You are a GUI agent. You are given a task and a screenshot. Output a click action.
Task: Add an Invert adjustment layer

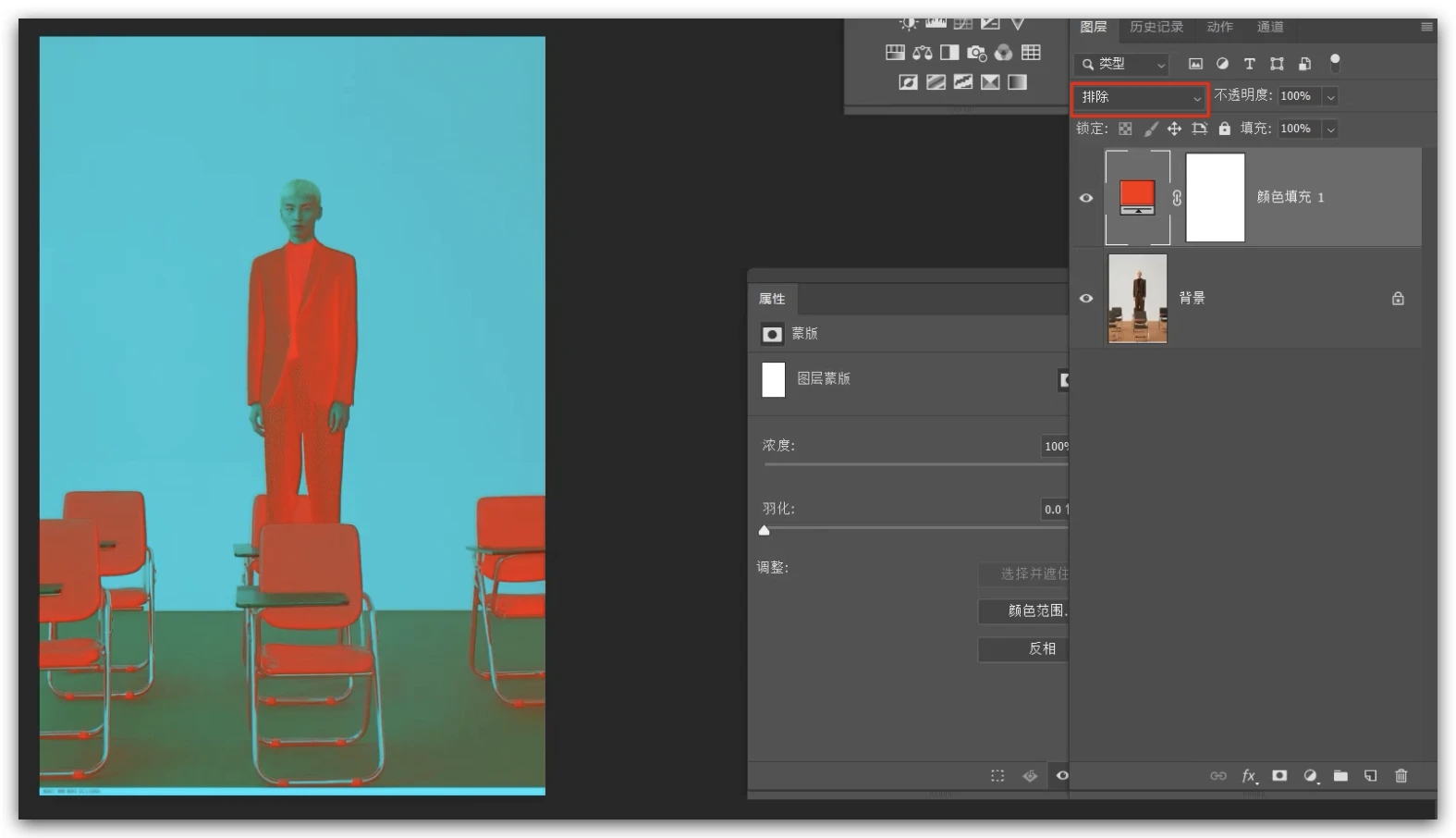pyautogui.click(x=909, y=82)
